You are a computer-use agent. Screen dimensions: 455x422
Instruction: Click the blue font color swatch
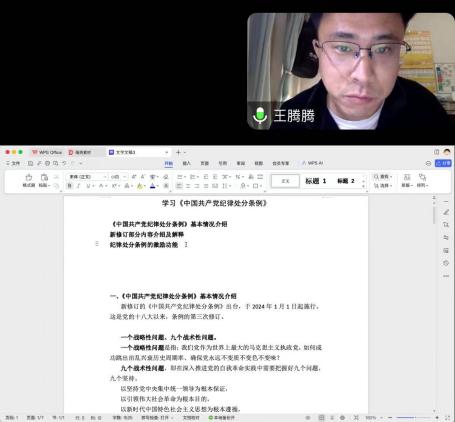(x=152, y=186)
